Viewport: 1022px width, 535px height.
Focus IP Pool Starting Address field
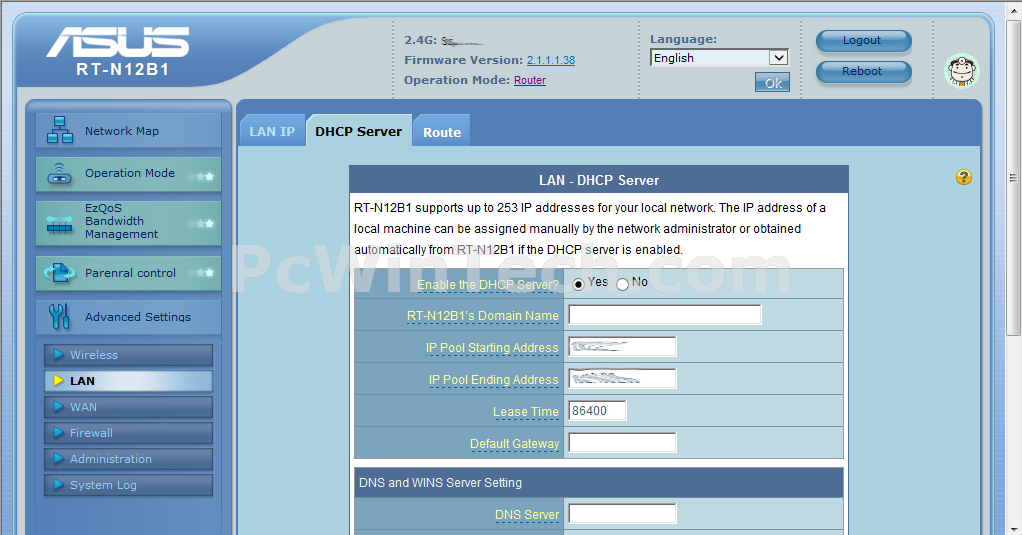pos(622,347)
